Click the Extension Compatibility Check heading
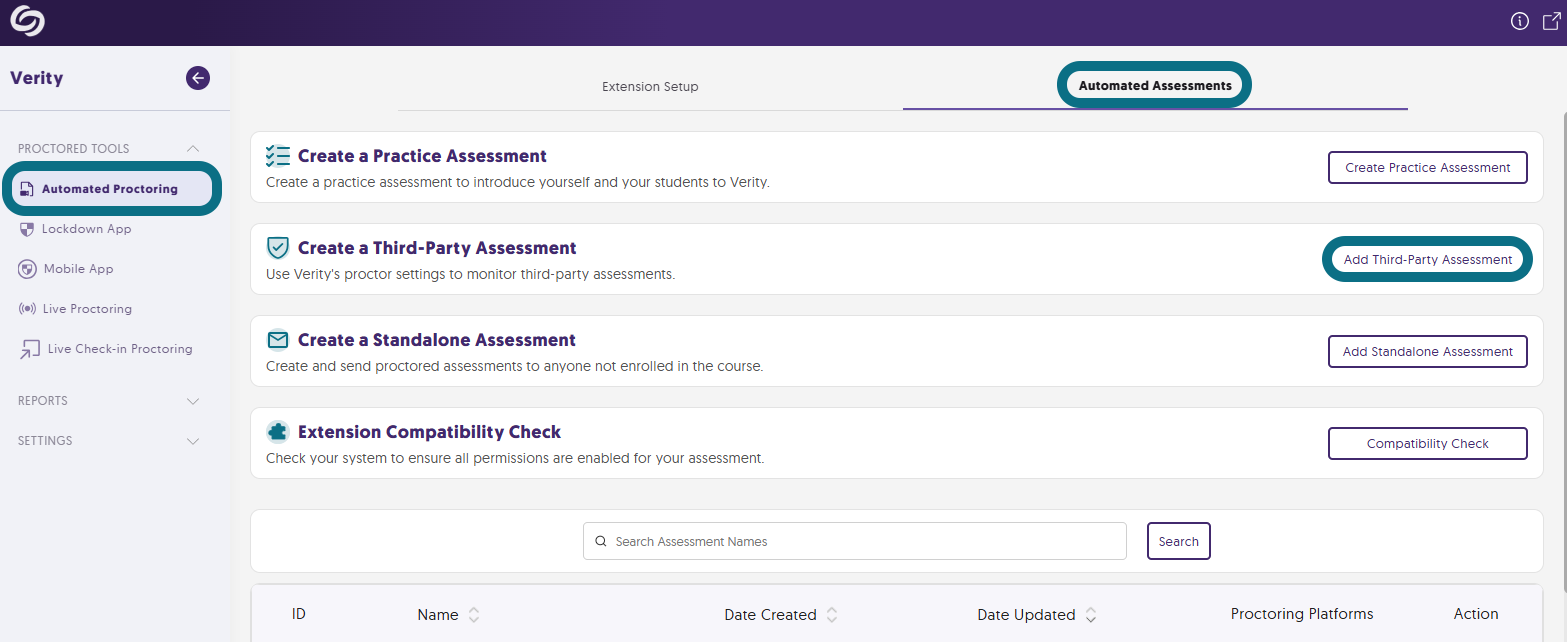Screen dimensions: 1567x642 [x=429, y=432]
